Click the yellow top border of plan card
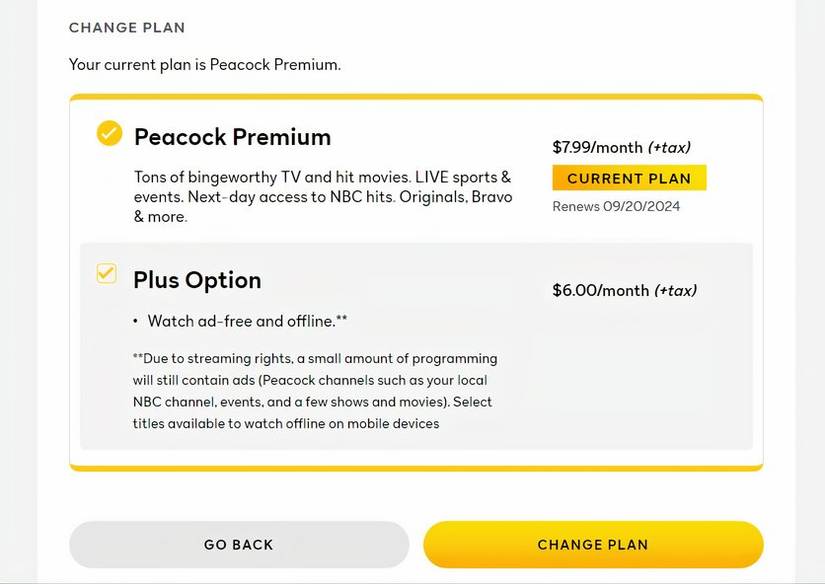The width and height of the screenshot is (825, 584). (416, 97)
